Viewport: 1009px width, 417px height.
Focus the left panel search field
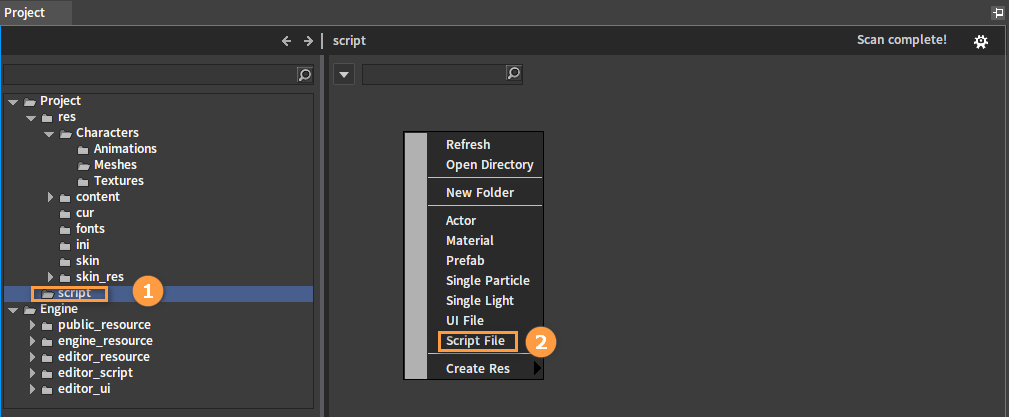(150, 74)
